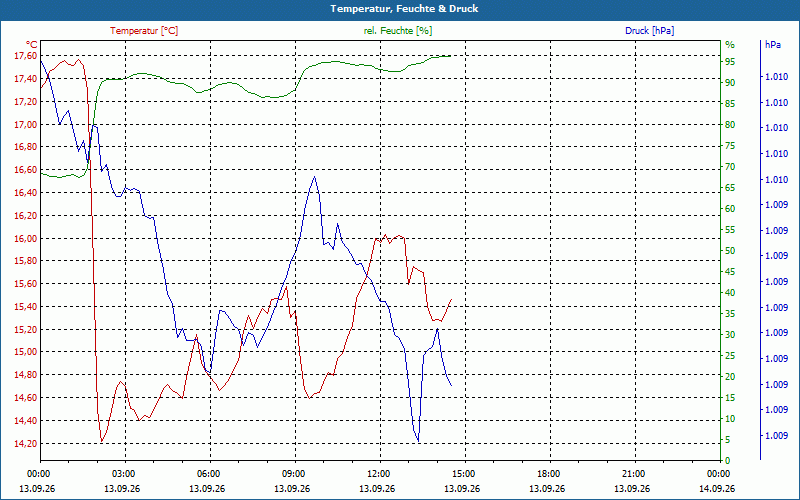The width and height of the screenshot is (800, 500).
Task: Click the 15,60 temperature axis value
Action: click(x=25, y=284)
